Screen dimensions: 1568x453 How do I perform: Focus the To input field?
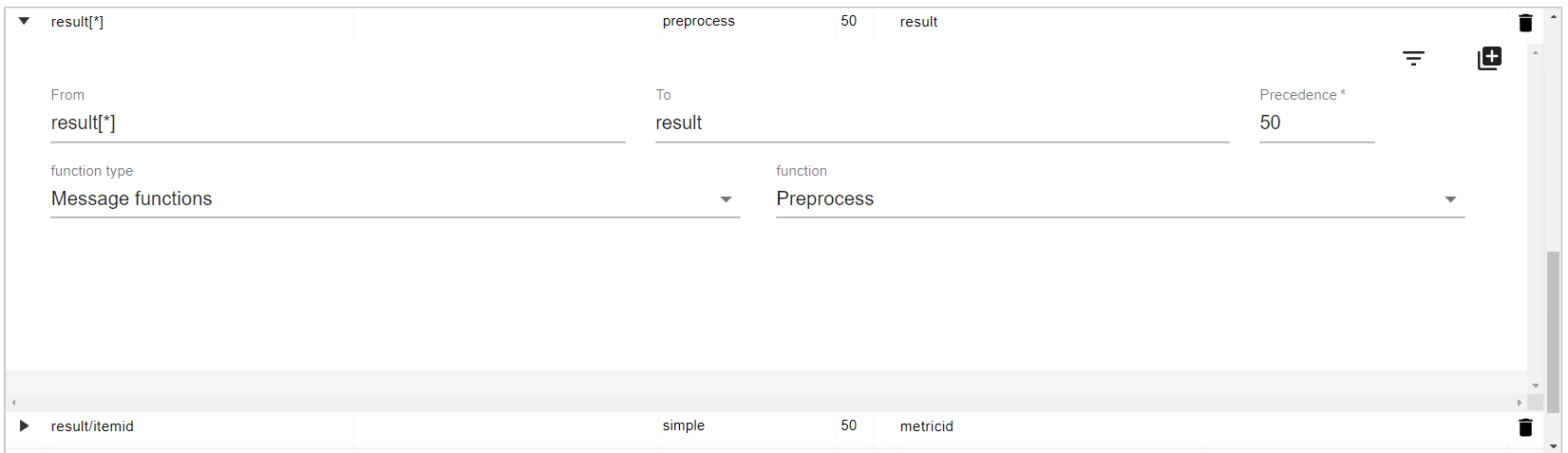(x=941, y=123)
